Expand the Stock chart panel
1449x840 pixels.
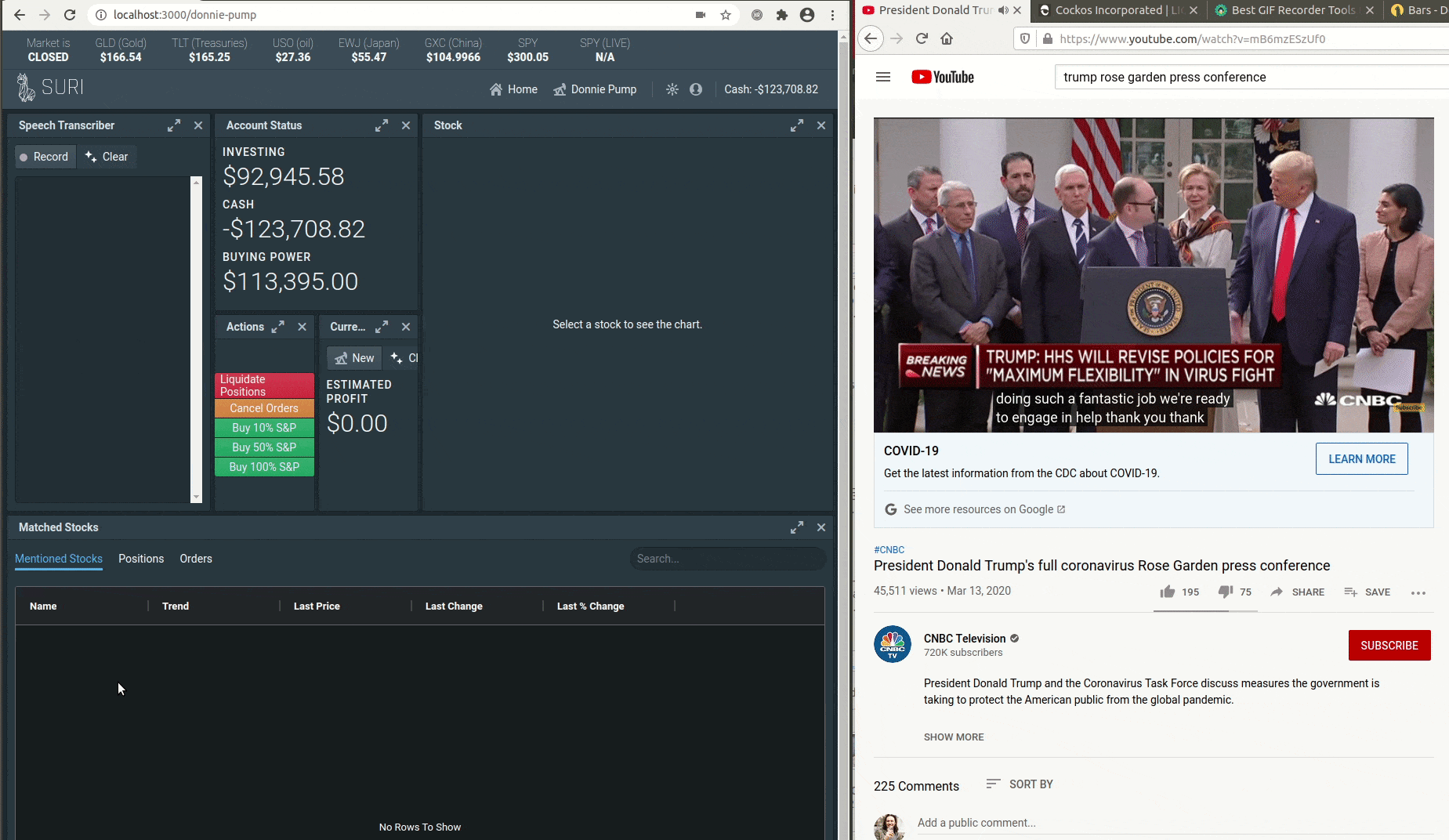tap(797, 125)
